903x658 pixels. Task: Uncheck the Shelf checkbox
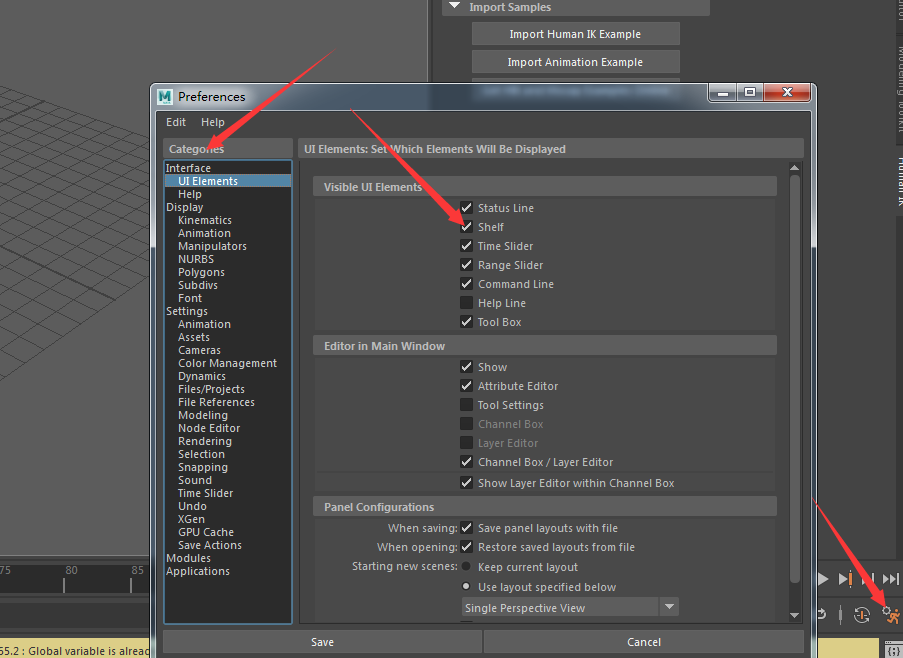tap(466, 227)
